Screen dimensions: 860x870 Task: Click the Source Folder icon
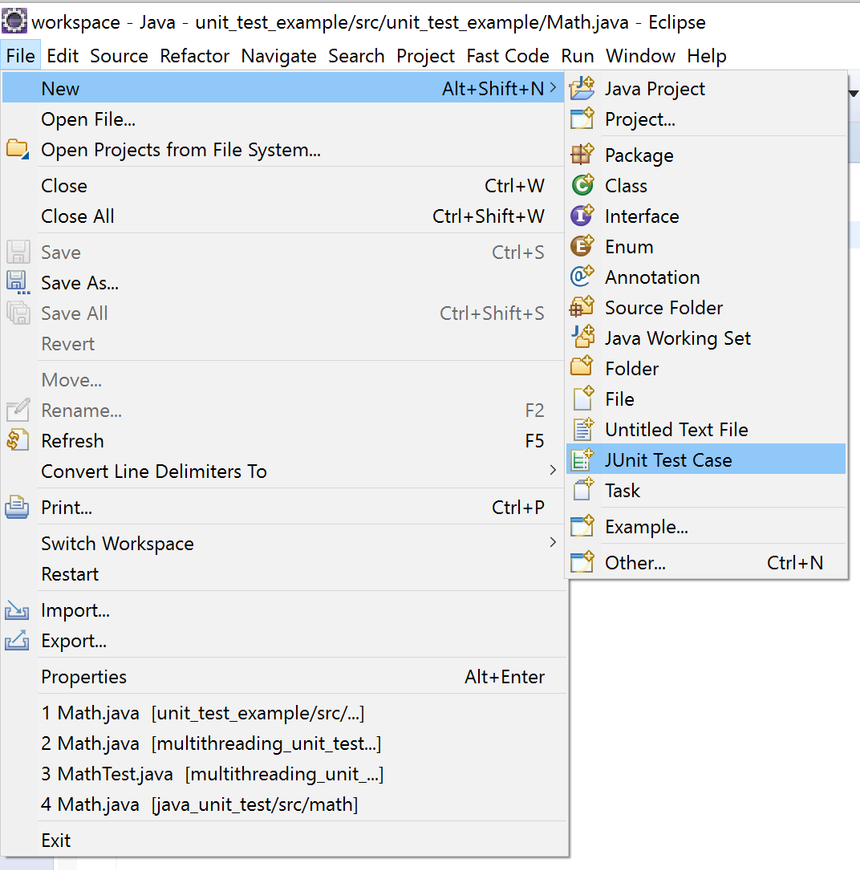(x=582, y=307)
